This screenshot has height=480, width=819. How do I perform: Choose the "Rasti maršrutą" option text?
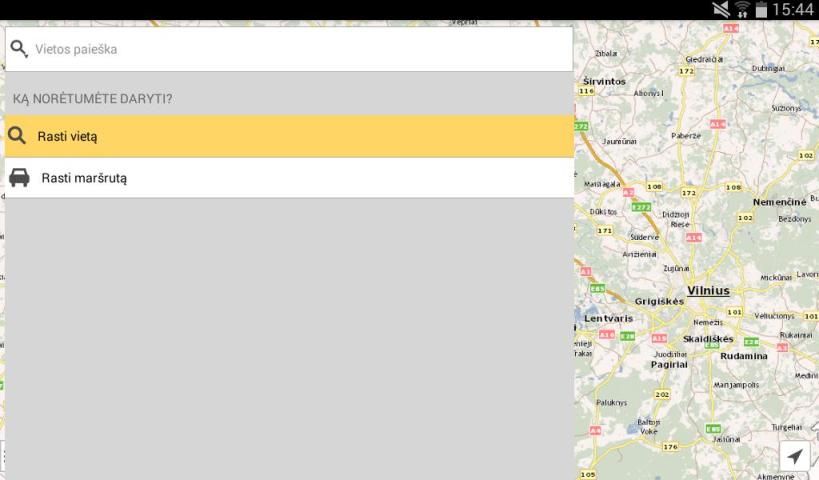(x=84, y=179)
